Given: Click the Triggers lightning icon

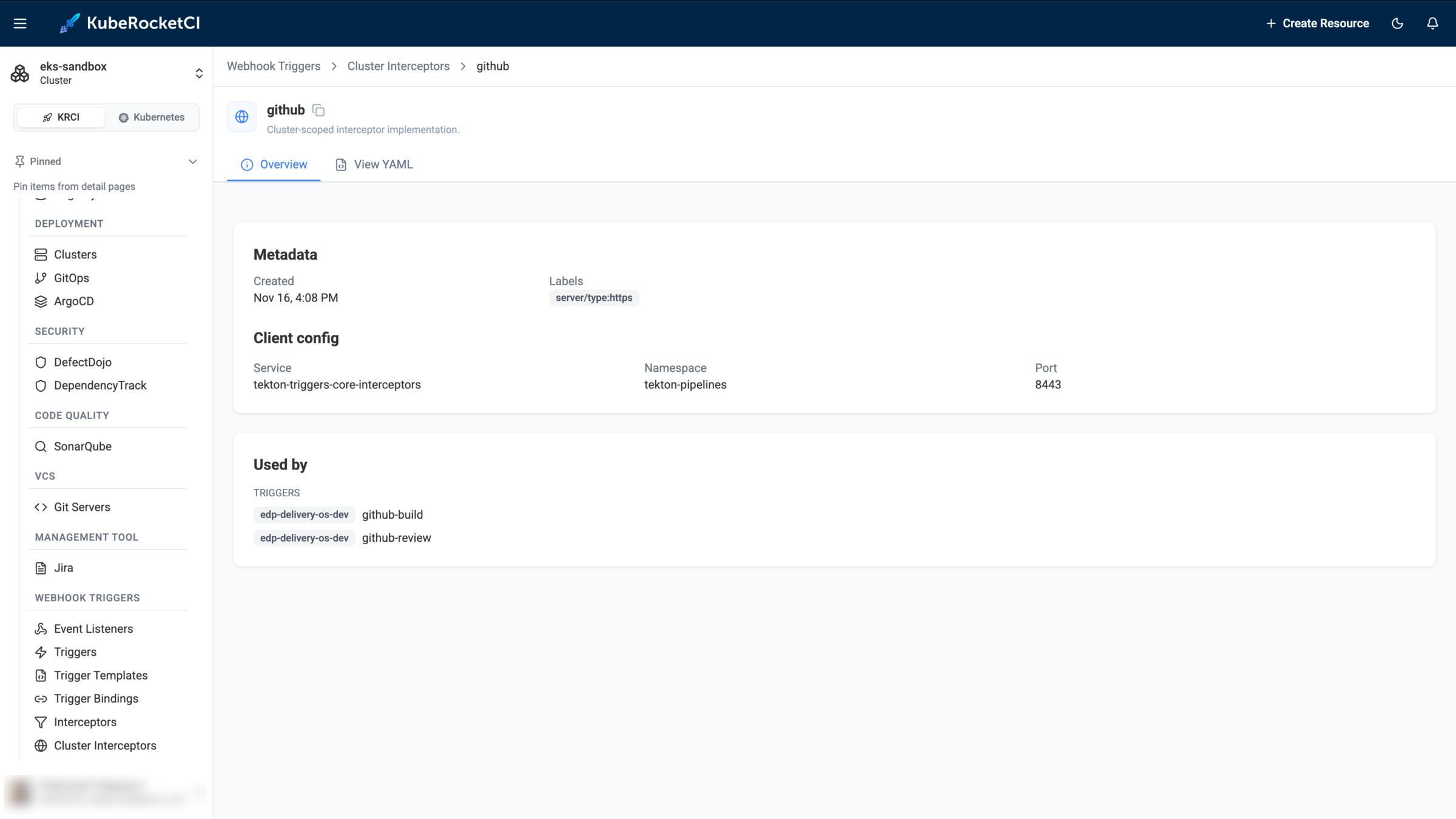Looking at the screenshot, I should pyautogui.click(x=41, y=652).
